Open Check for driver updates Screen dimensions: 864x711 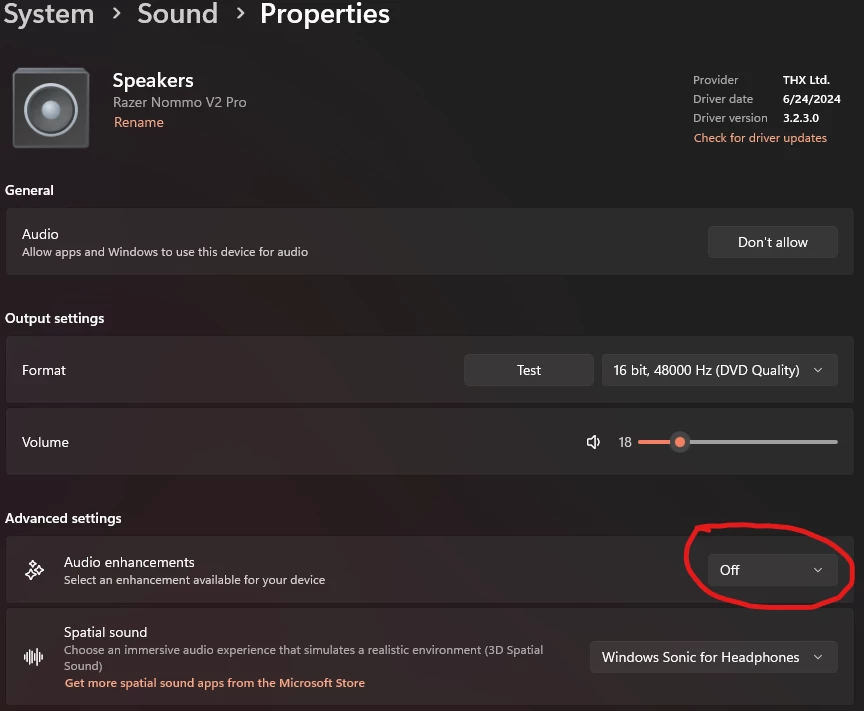pos(760,137)
